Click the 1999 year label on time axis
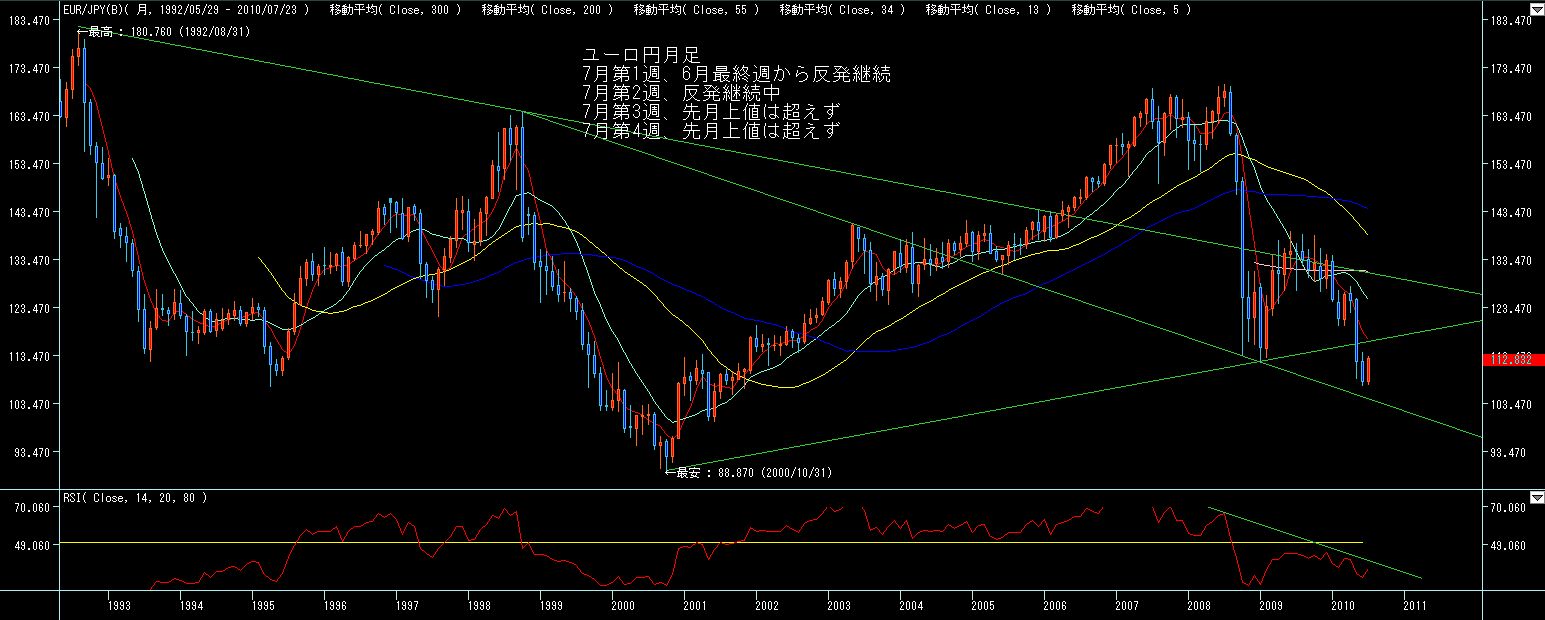 [550, 605]
